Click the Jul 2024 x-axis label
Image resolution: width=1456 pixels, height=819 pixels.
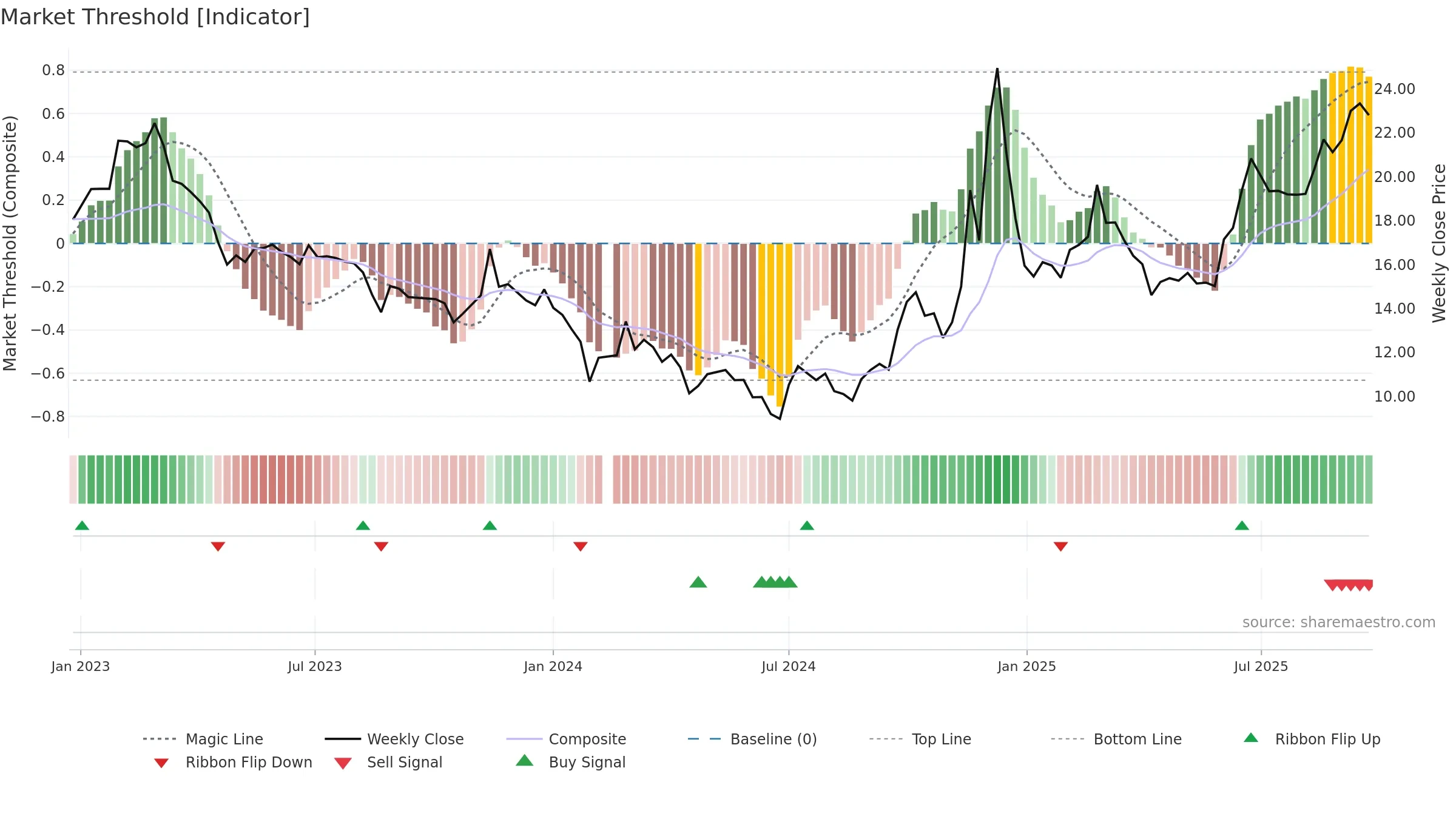coord(789,666)
